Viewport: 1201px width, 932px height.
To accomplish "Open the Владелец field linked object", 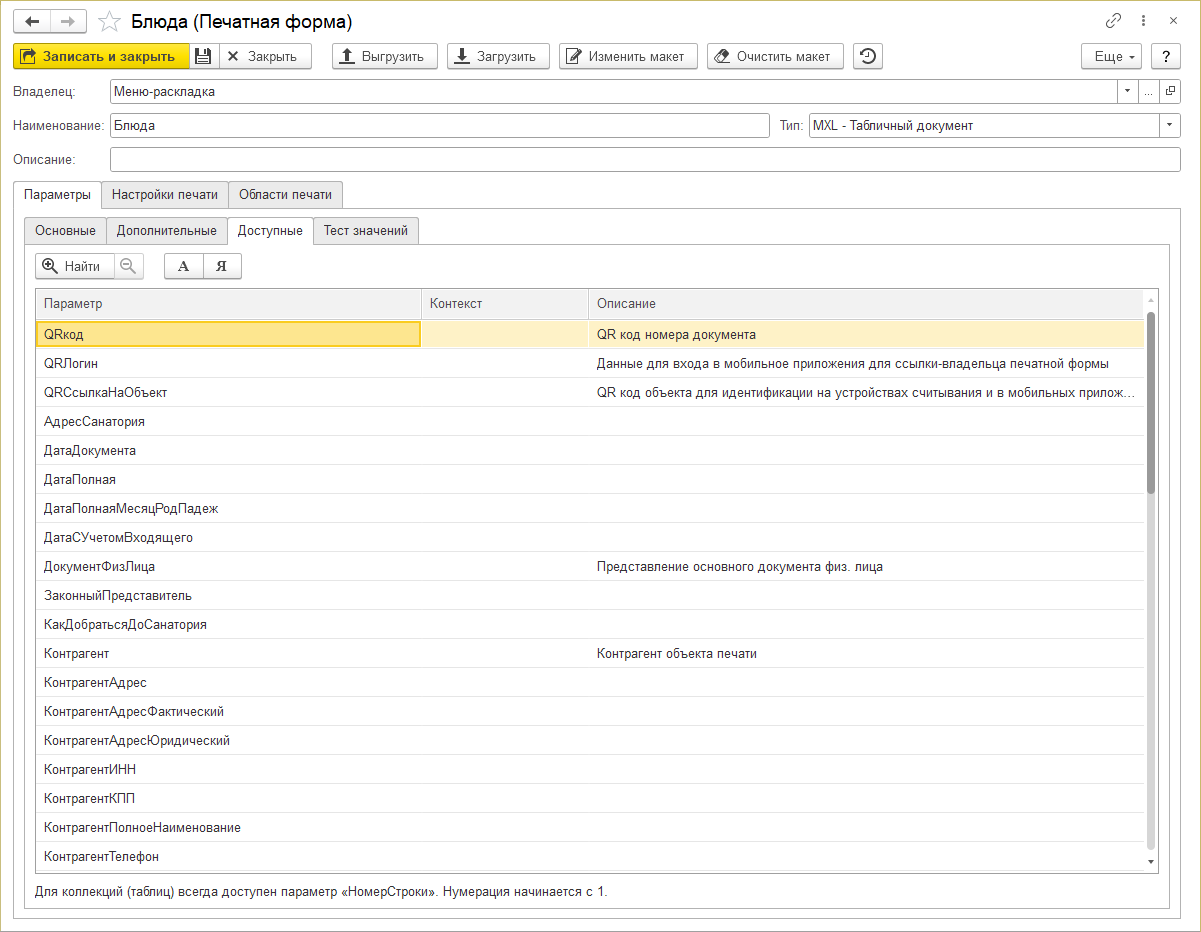I will tap(1171, 92).
